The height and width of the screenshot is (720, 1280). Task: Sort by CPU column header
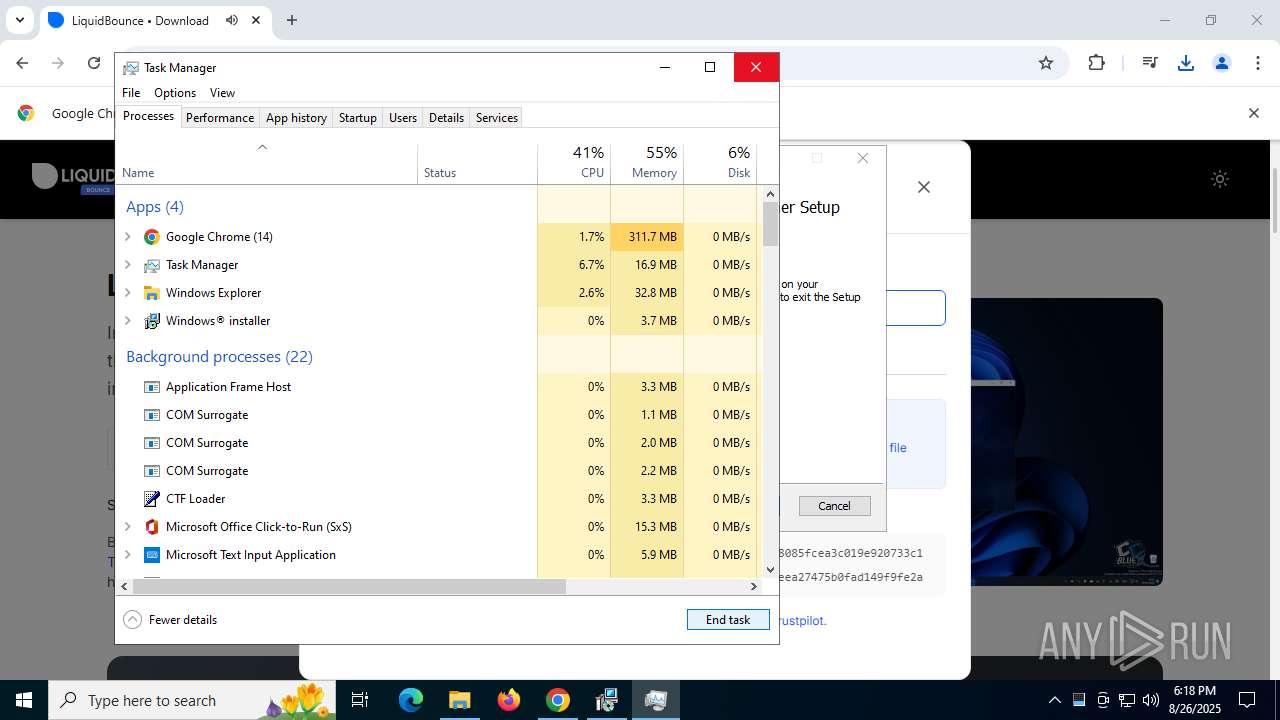tap(574, 163)
